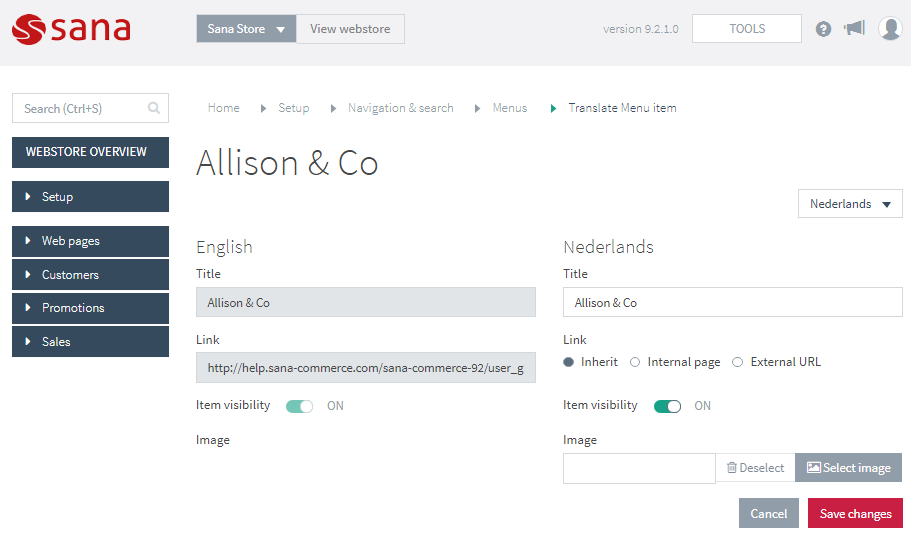Click the Nederlands Title field
Image resolution: width=911 pixels, height=539 pixels.
click(732, 302)
